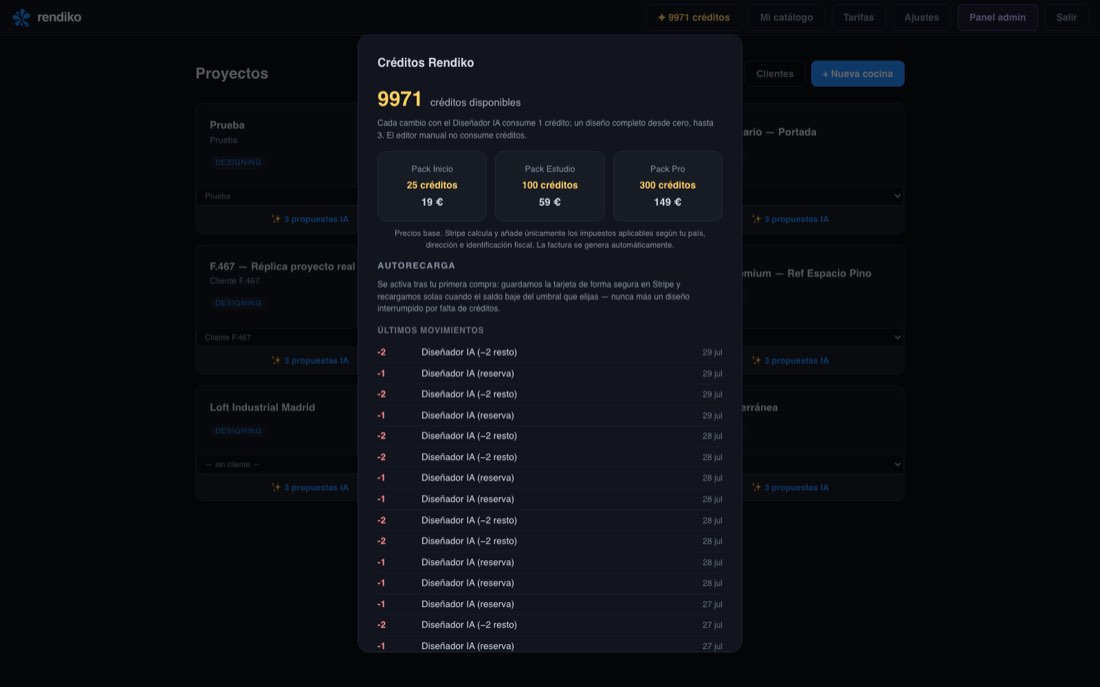Image resolution: width=1100 pixels, height=687 pixels.
Task: Click the project title ending in '— Portada'
Action: [x=779, y=132]
